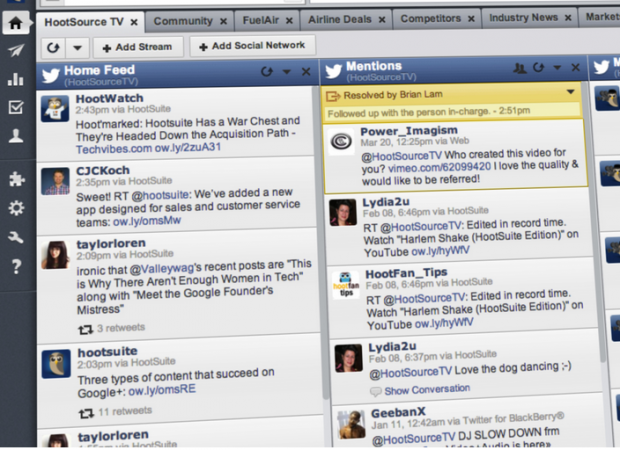Screen dimensions: 620x450
Task: Open the hootsuite owl avatar
Action: (56, 363)
